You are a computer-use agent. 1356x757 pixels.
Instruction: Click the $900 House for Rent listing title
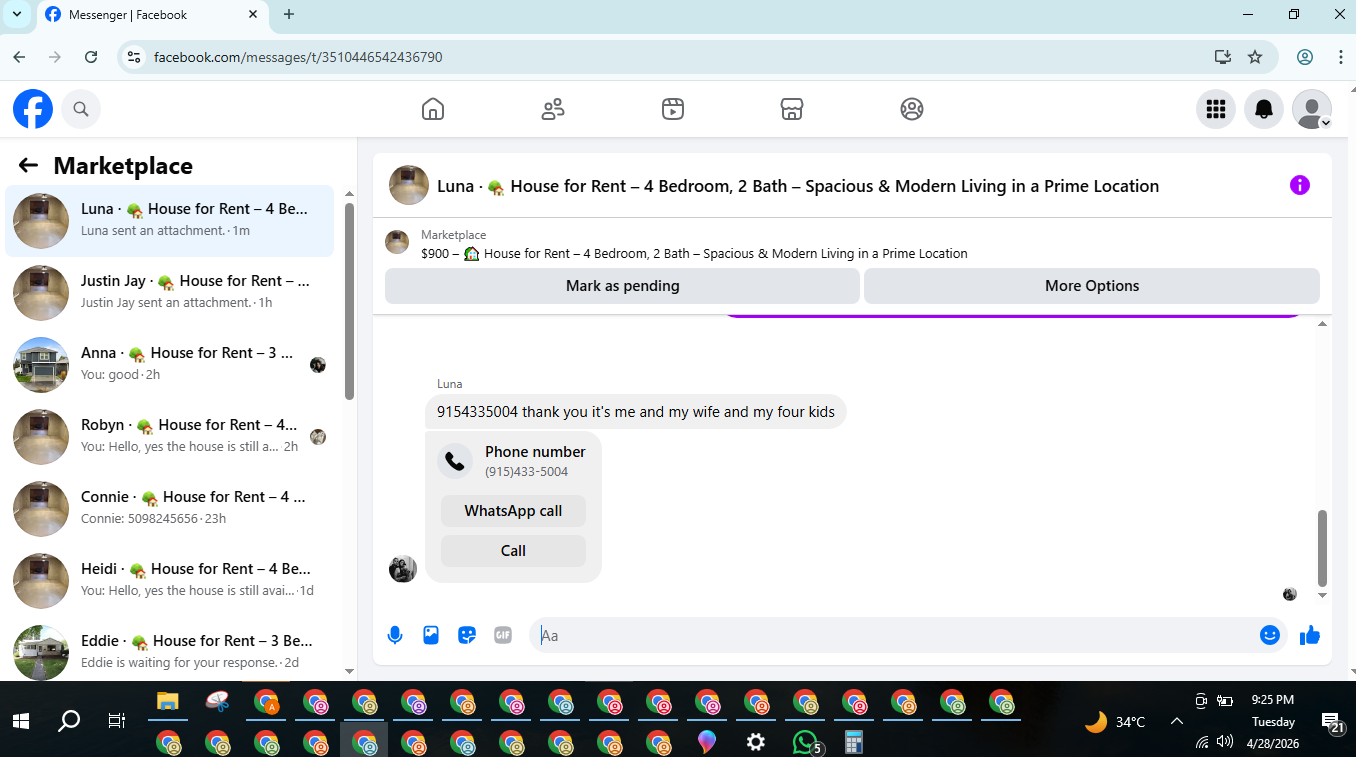point(694,254)
